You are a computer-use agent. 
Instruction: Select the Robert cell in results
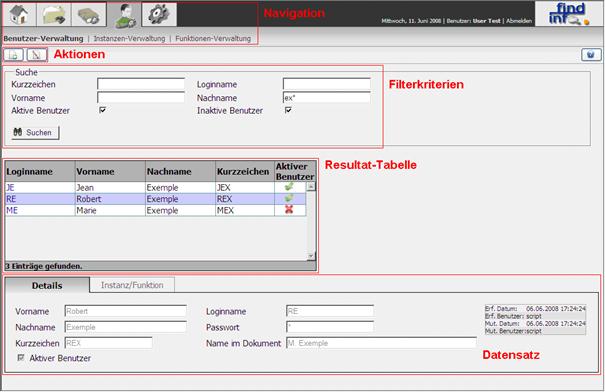pyautogui.click(x=110, y=199)
